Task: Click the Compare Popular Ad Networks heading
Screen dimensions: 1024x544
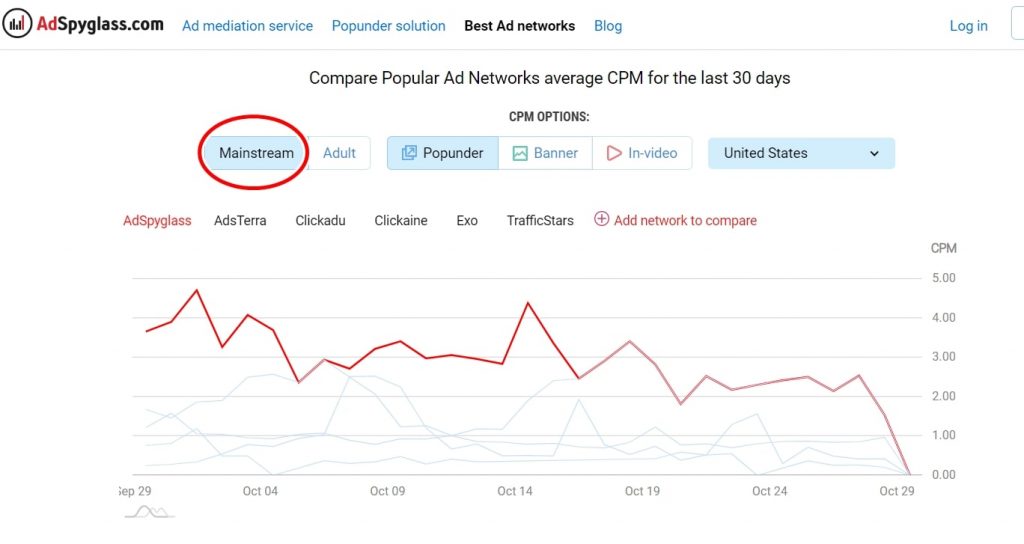Action: tap(549, 78)
